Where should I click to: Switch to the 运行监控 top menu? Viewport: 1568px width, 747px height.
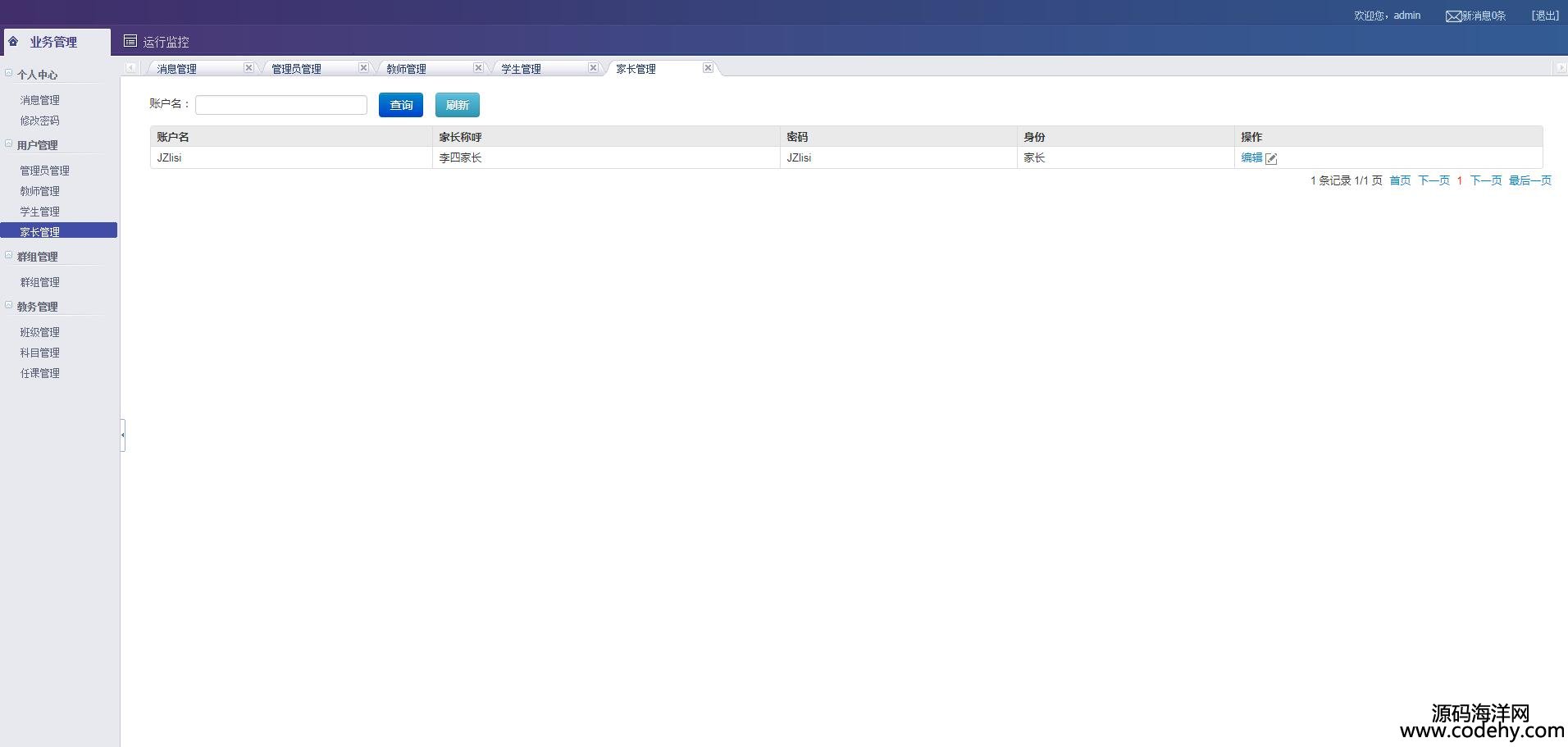(157, 42)
